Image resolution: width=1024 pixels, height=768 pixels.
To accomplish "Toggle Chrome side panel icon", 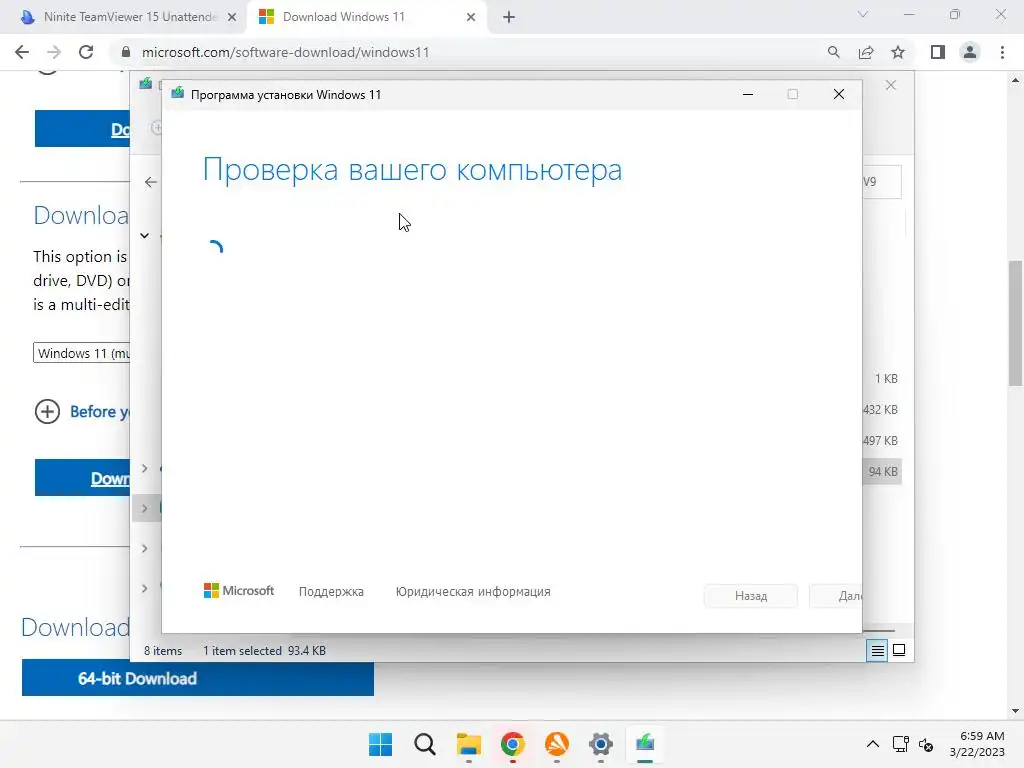I will point(938,52).
